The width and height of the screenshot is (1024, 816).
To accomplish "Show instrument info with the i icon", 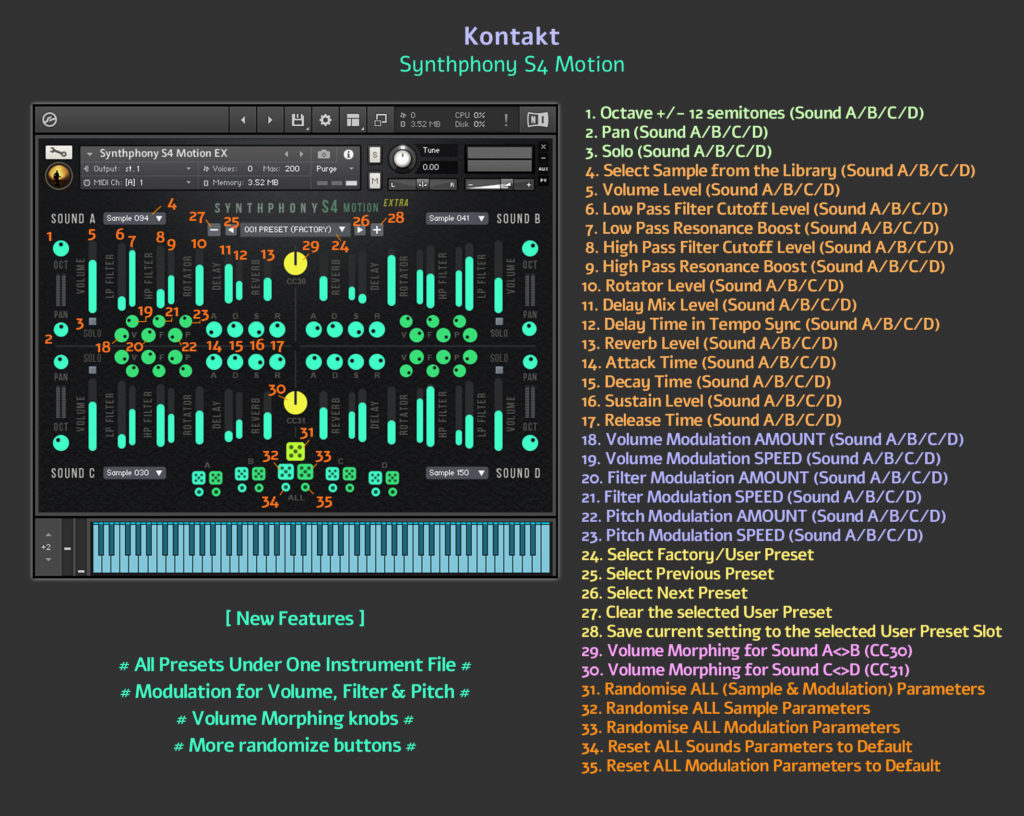I will click(x=349, y=154).
